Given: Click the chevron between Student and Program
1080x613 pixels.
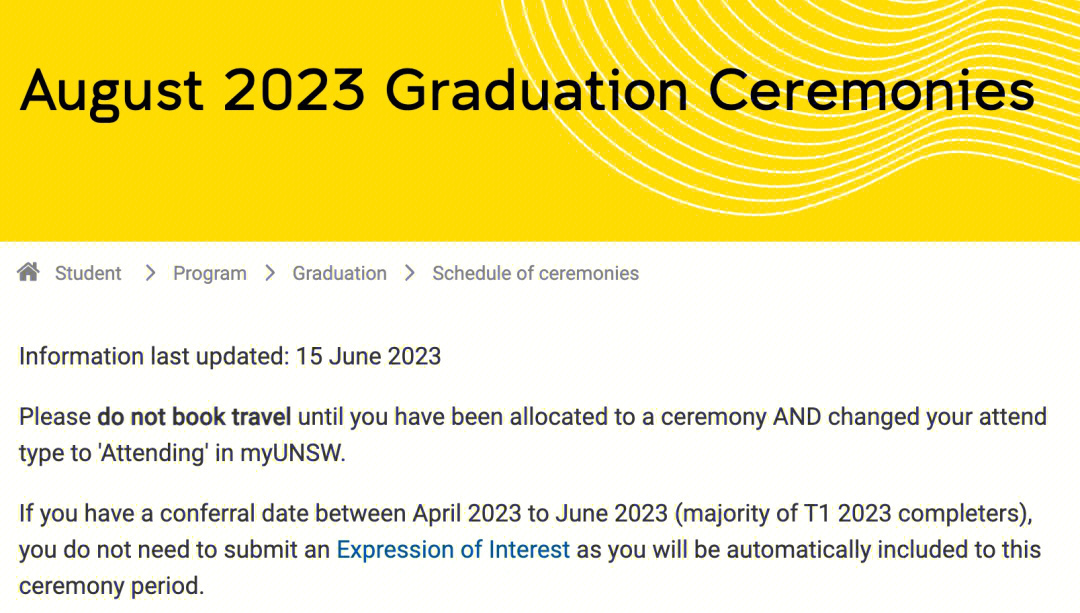Looking at the screenshot, I should pyautogui.click(x=150, y=273).
